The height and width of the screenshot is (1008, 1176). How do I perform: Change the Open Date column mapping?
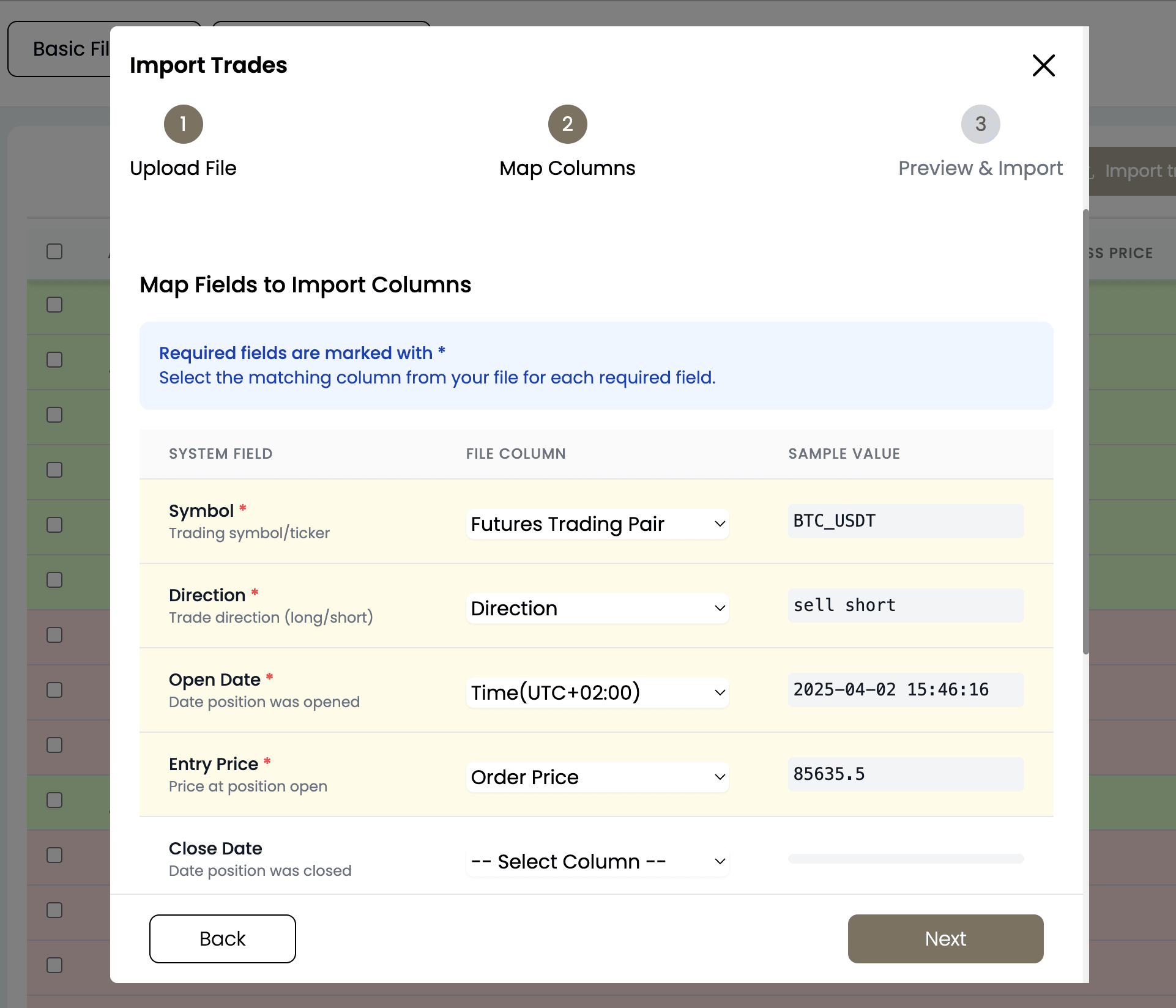pos(597,692)
